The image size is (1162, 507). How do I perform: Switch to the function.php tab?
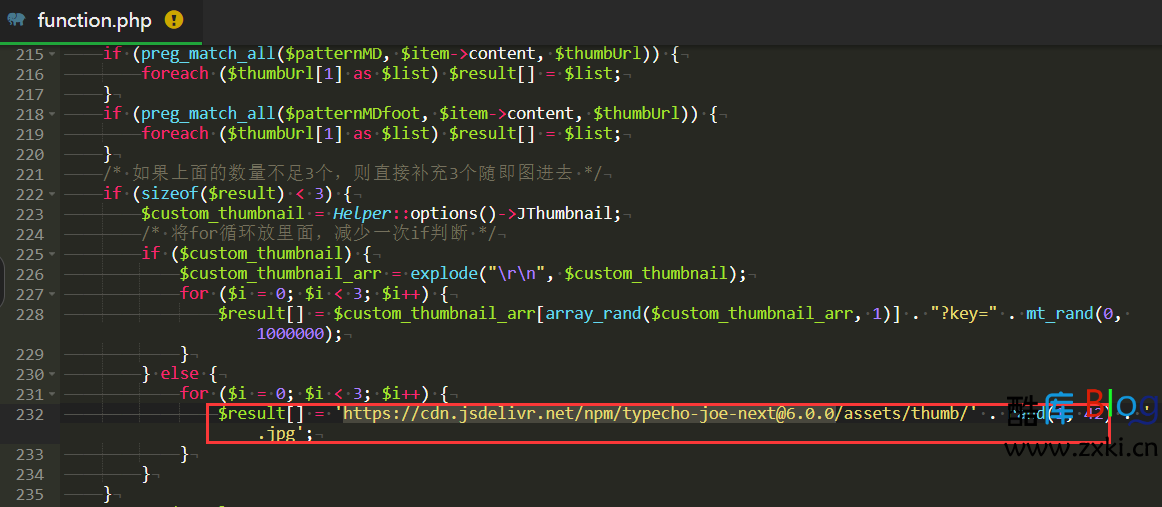click(x=96, y=20)
